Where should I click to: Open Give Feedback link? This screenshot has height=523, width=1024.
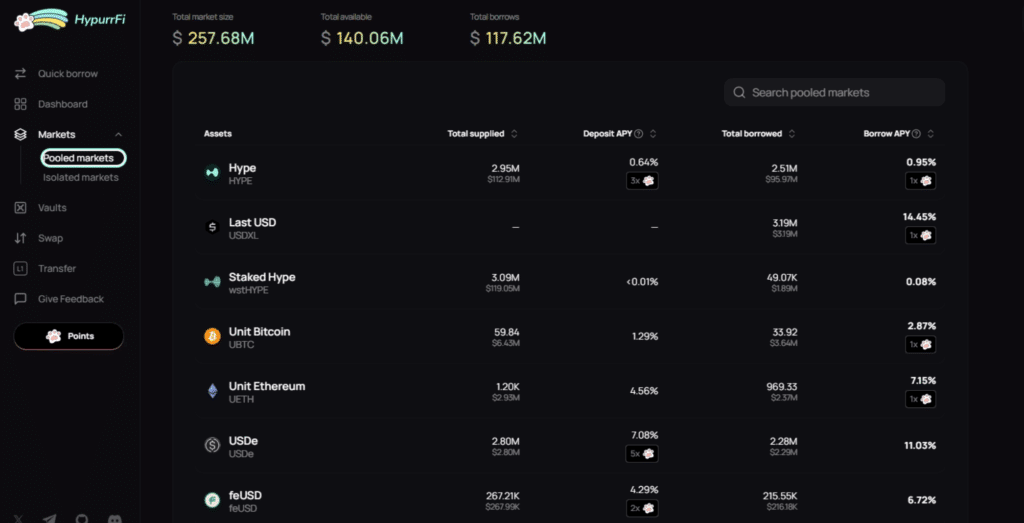tap(71, 299)
